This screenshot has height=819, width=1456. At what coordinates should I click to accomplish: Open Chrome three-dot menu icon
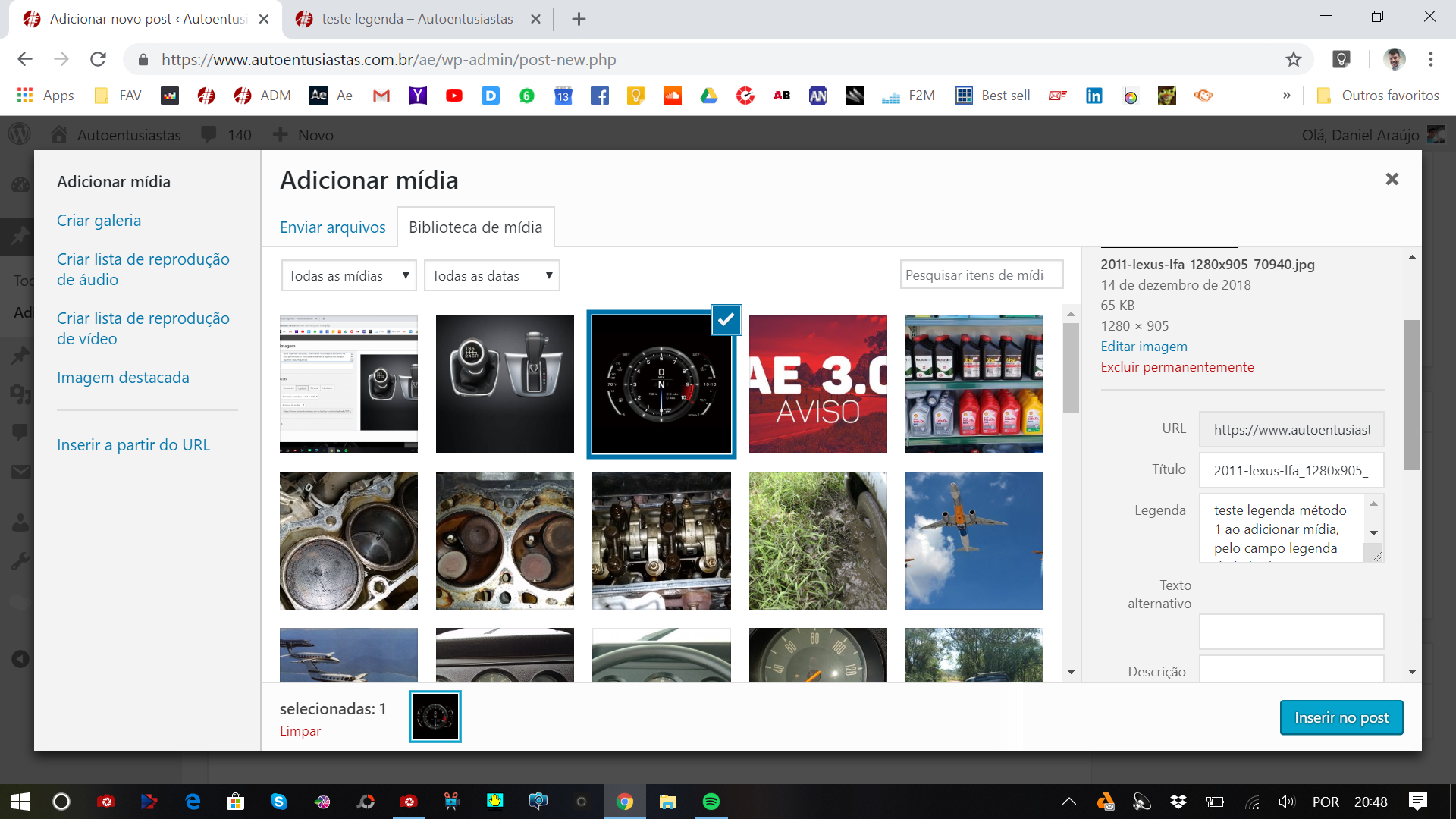1430,59
